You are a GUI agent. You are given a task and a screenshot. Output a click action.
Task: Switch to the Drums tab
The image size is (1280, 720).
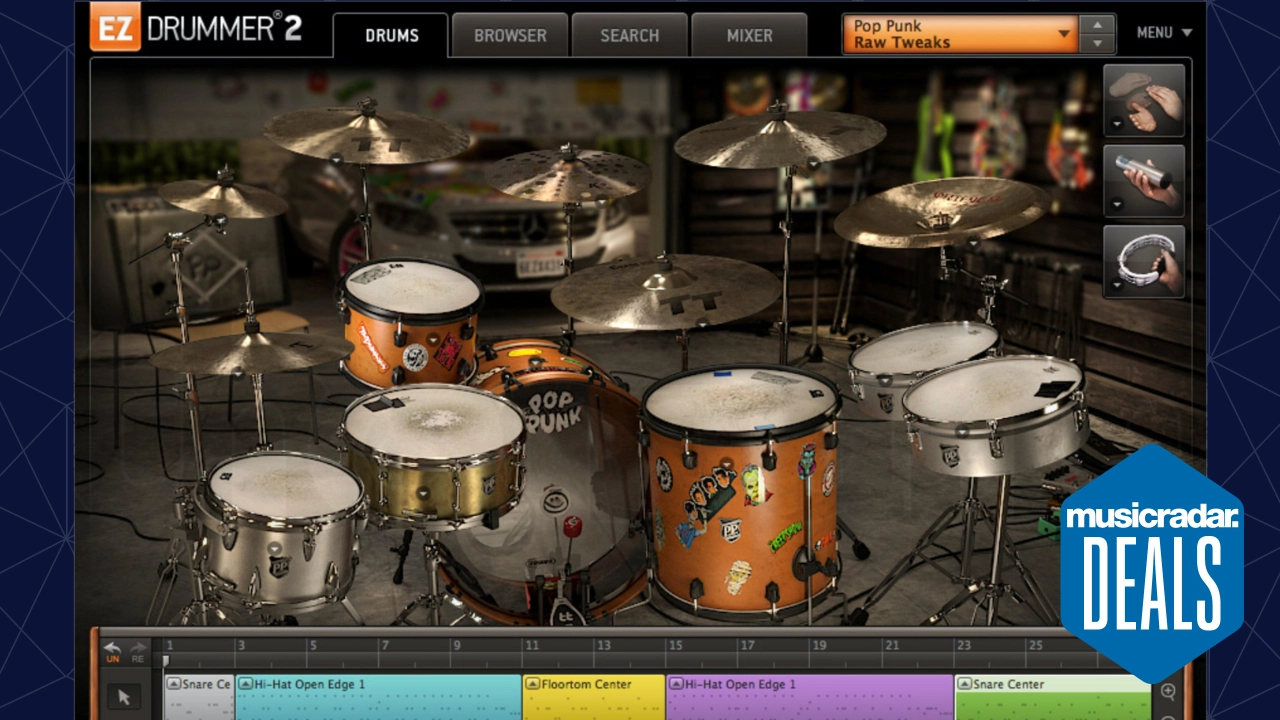[x=391, y=35]
